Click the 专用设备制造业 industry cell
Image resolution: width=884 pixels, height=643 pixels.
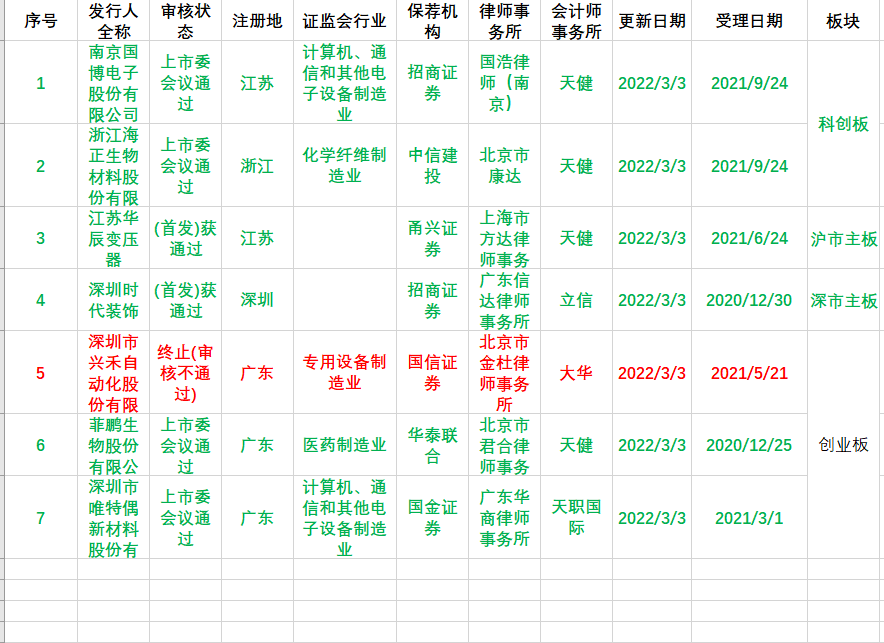tap(344, 373)
